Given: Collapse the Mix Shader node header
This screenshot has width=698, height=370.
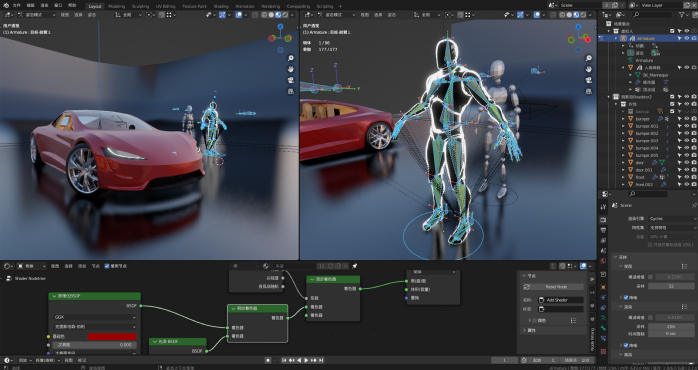Looking at the screenshot, I should [x=312, y=279].
